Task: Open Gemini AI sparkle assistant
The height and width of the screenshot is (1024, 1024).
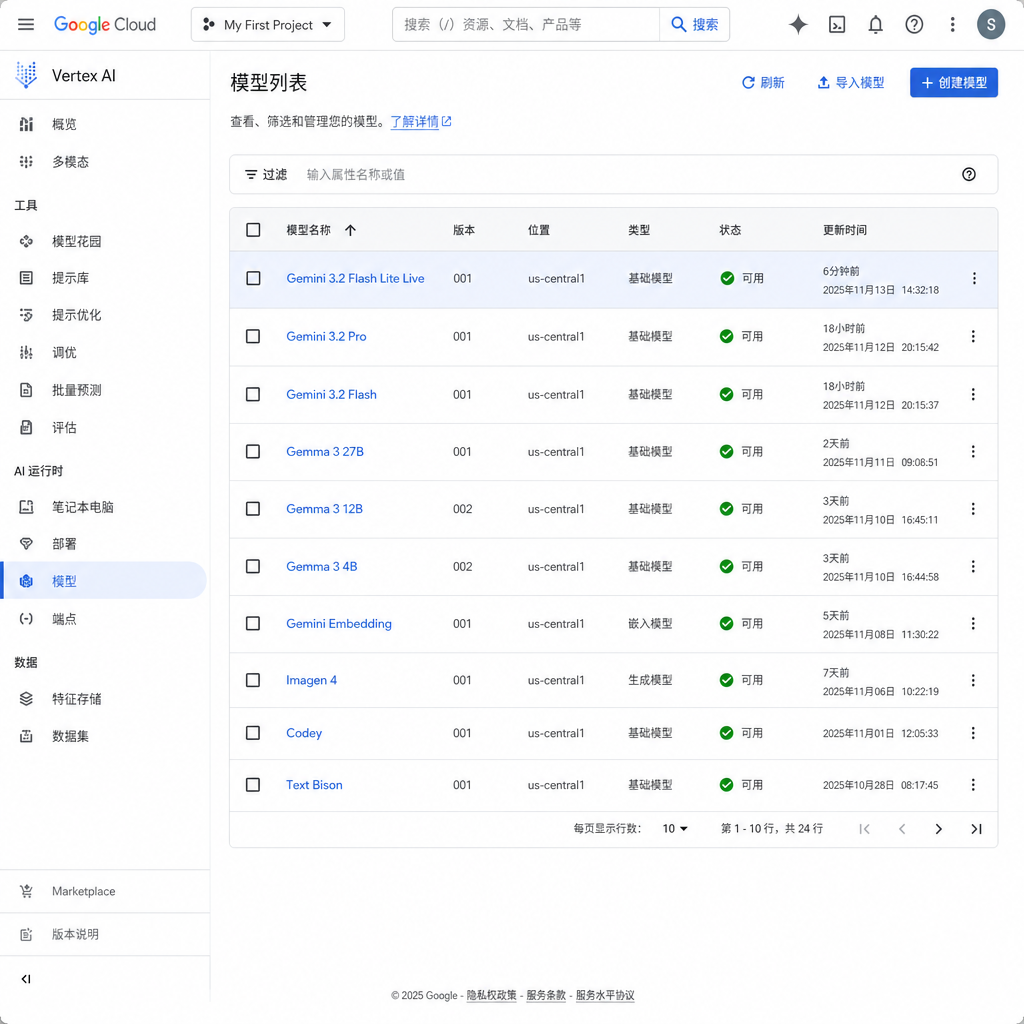Action: click(x=798, y=25)
